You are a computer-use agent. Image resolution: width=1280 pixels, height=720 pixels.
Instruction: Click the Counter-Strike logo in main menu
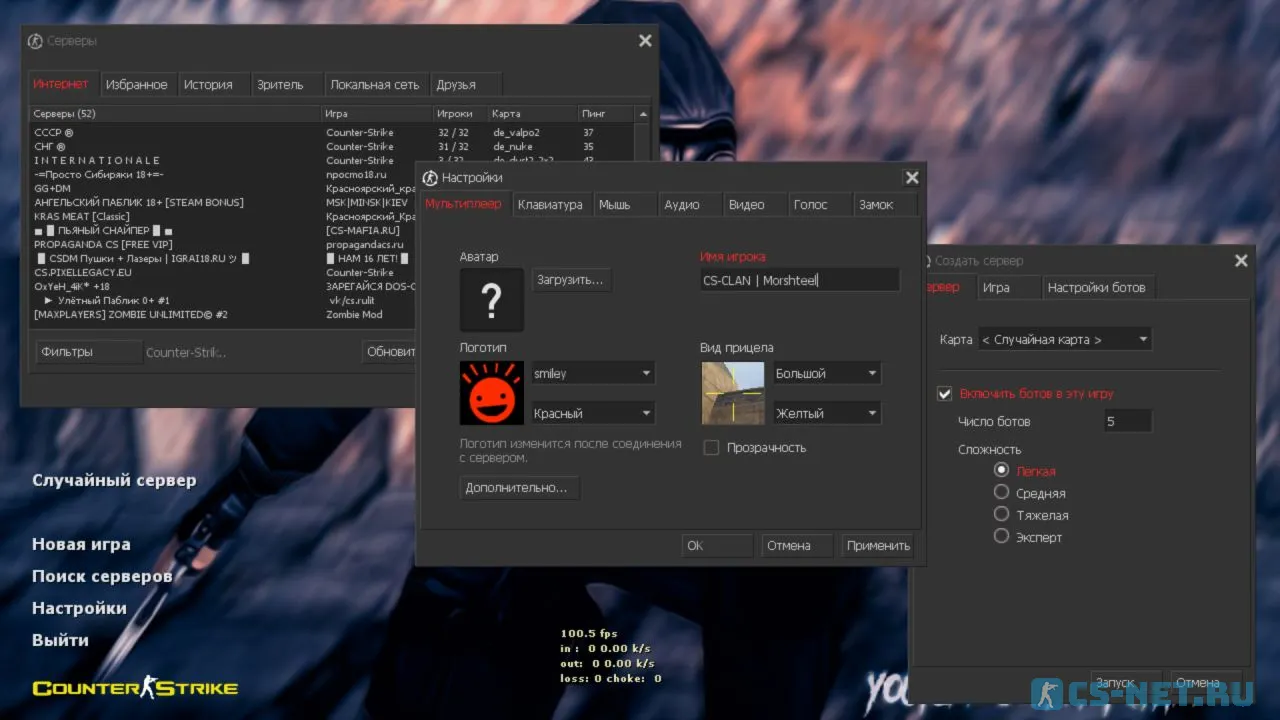(135, 688)
